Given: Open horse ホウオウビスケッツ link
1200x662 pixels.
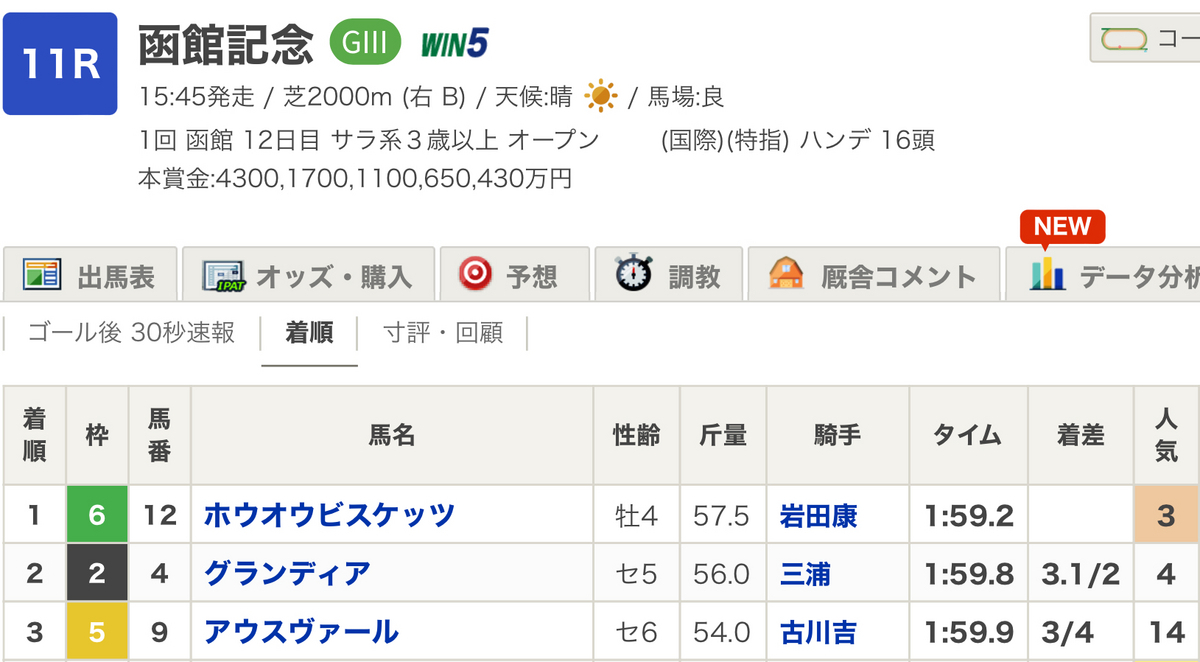Looking at the screenshot, I should (329, 515).
